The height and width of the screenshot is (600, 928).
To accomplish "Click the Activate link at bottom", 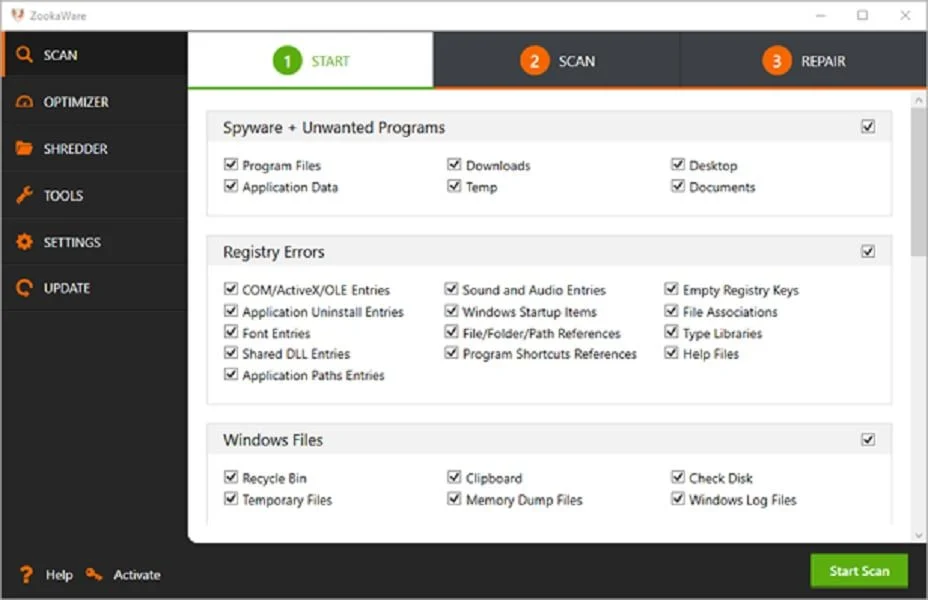I will click(137, 575).
